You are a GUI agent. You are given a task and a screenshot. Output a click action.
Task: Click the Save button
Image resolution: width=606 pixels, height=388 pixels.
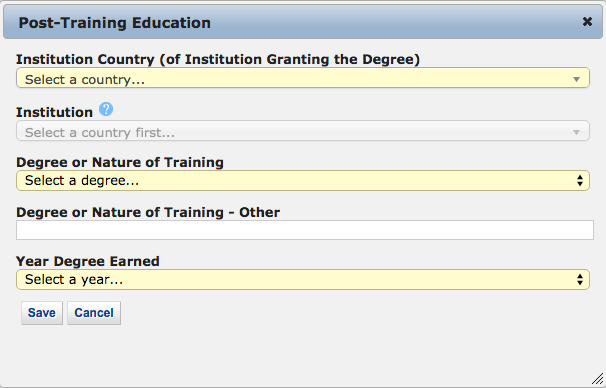(42, 313)
